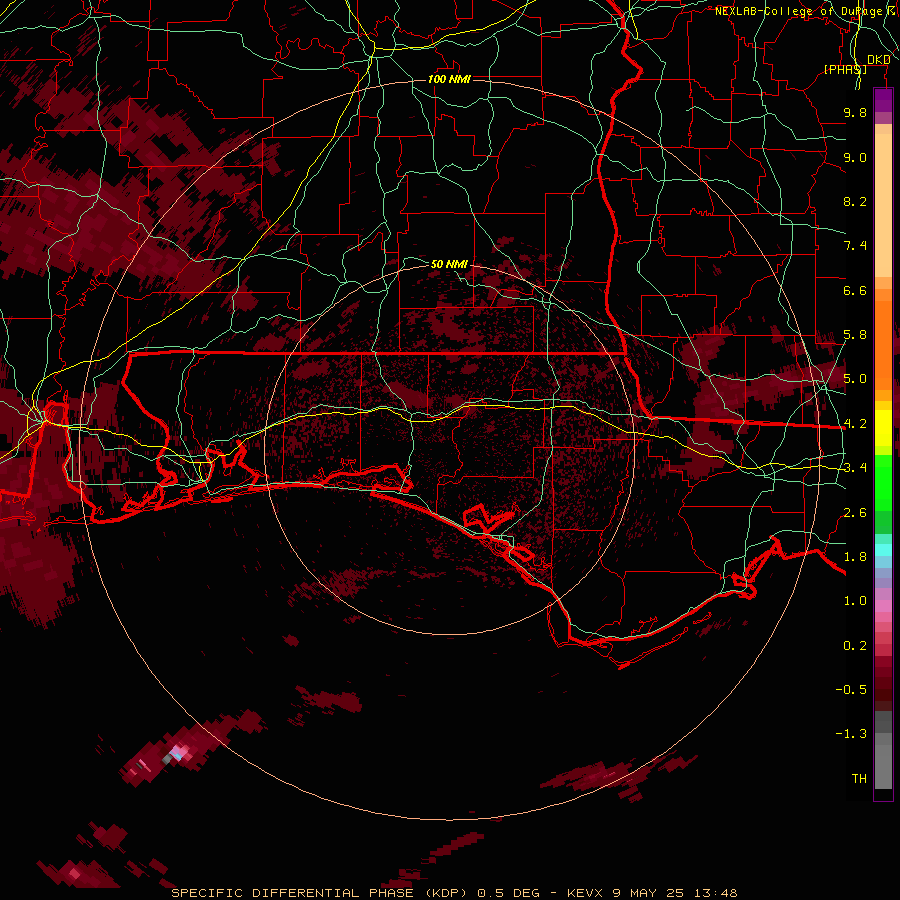Click the 9 MAY 25 date

648,893
